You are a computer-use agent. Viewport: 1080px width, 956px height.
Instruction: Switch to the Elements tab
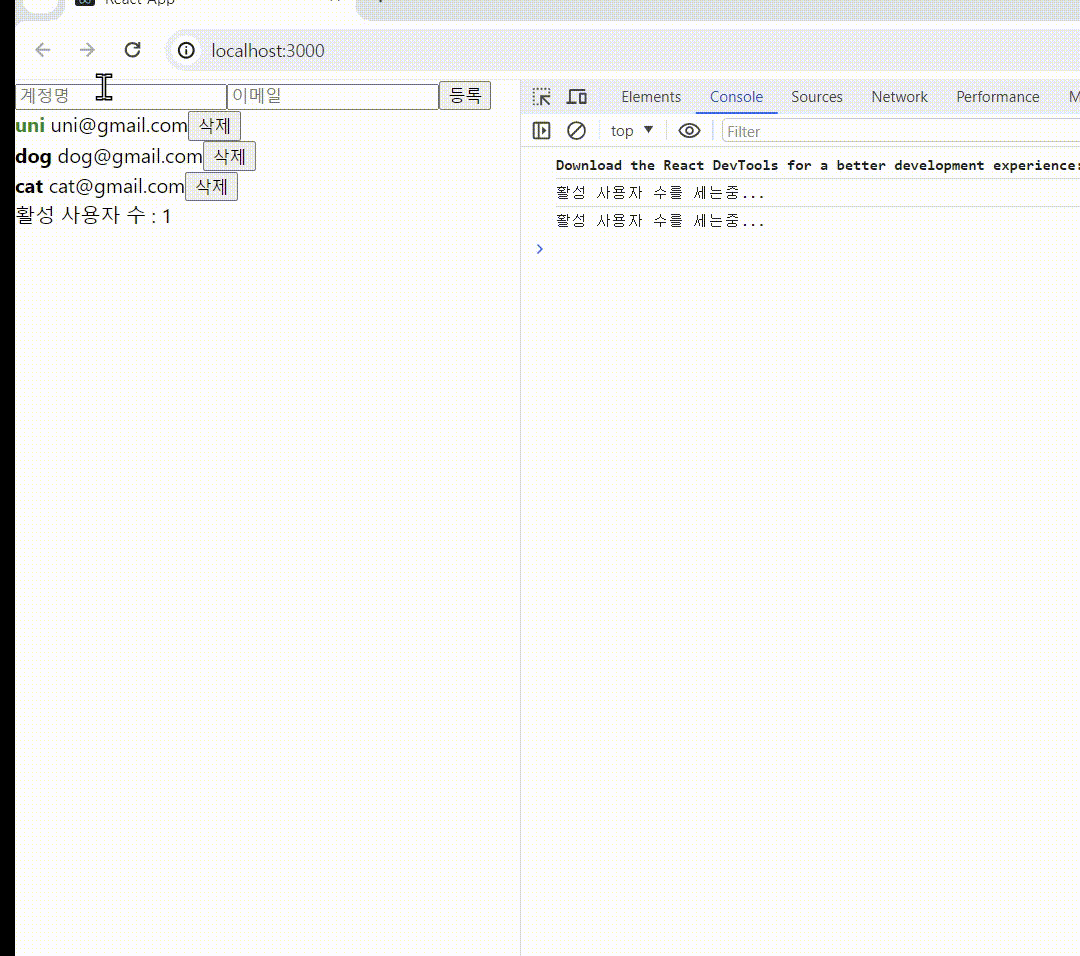(651, 96)
